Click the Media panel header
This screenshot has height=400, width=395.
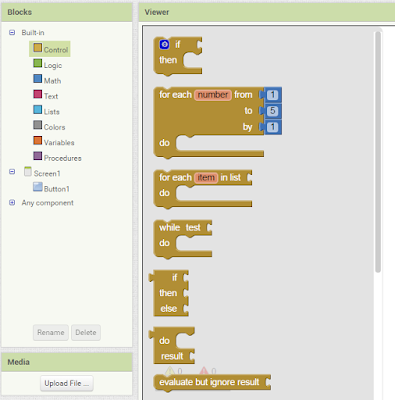67,362
